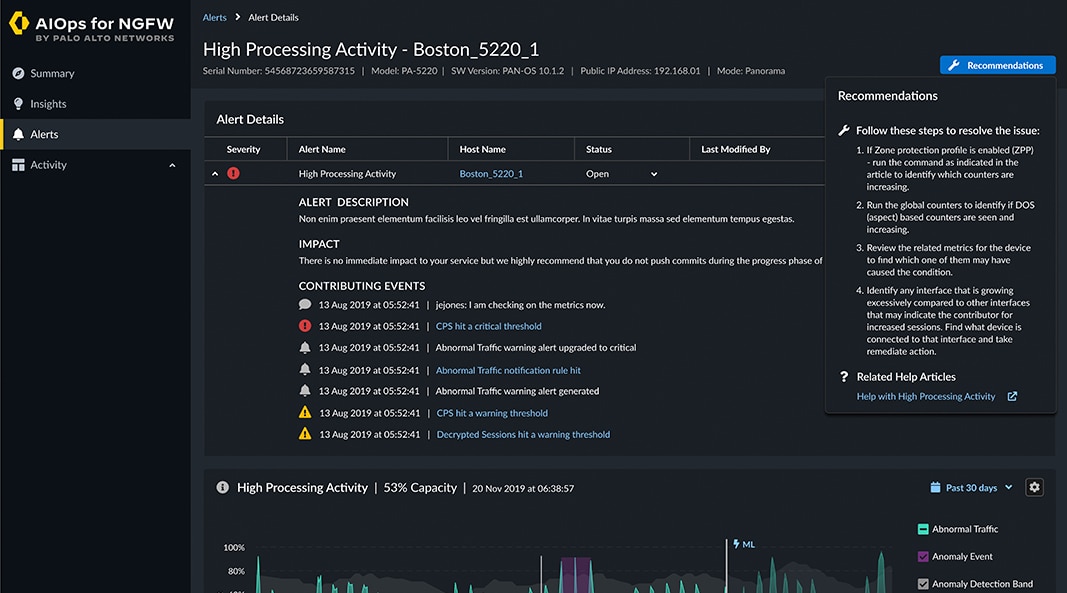Image resolution: width=1067 pixels, height=593 pixels.
Task: Open CPS hit a warning threshold link
Action: click(x=492, y=413)
